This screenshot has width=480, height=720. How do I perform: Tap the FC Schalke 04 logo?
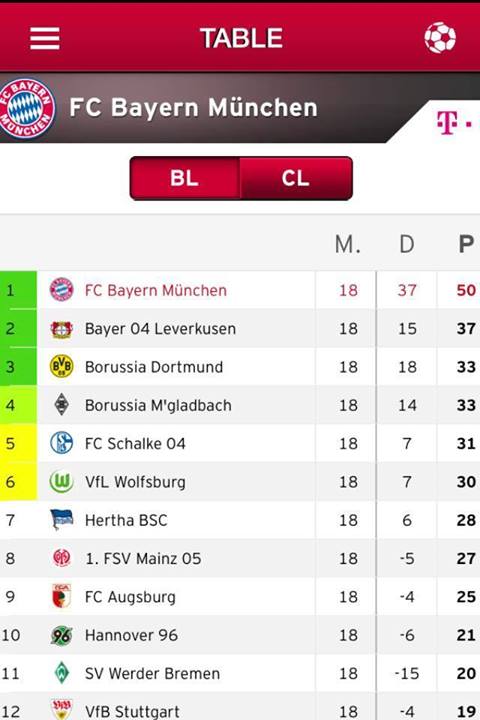[61, 444]
